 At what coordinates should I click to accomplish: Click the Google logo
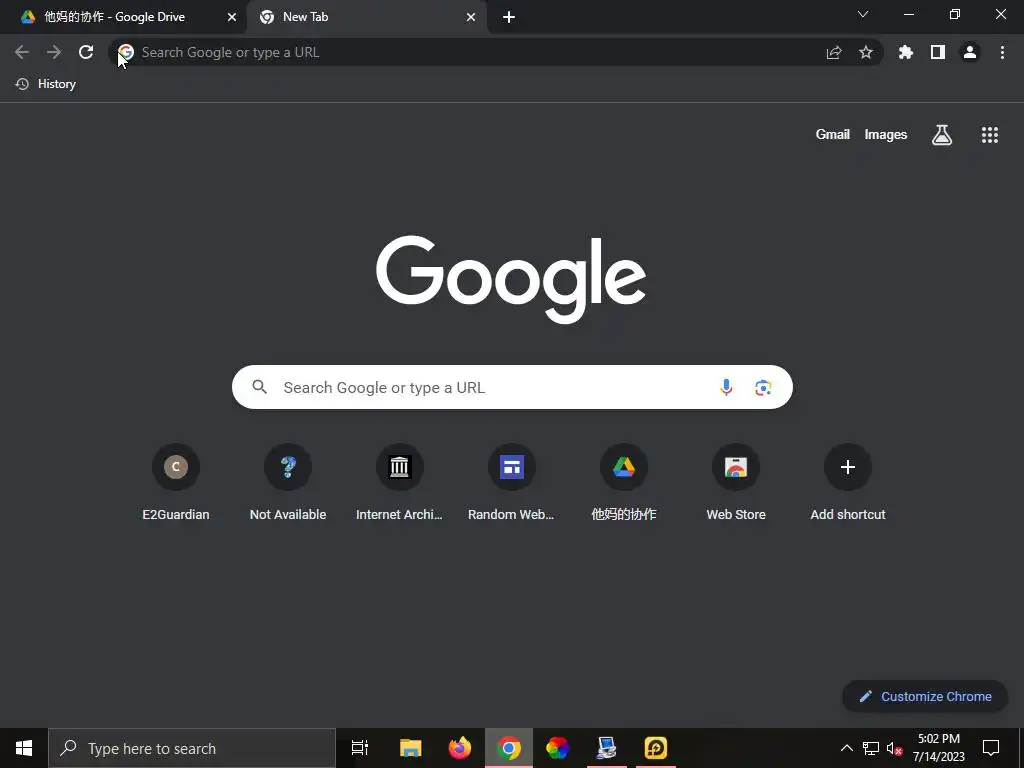click(511, 279)
